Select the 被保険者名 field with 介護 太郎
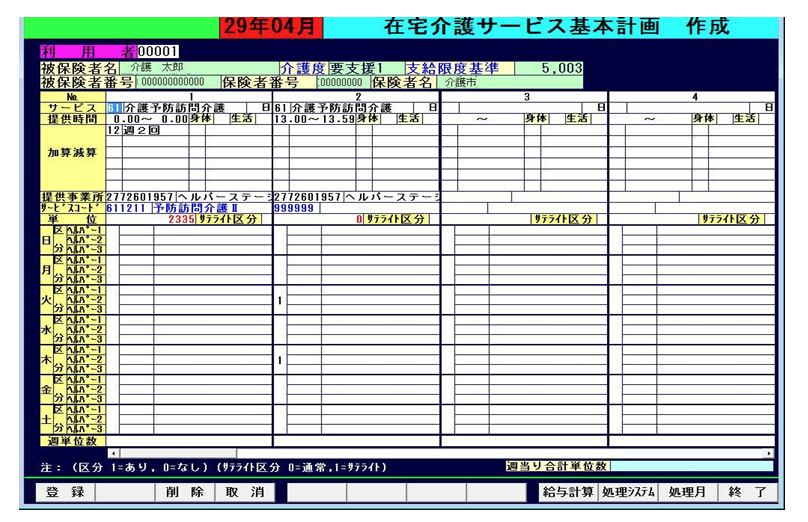This screenshot has width=808, height=522. [x=198, y=68]
